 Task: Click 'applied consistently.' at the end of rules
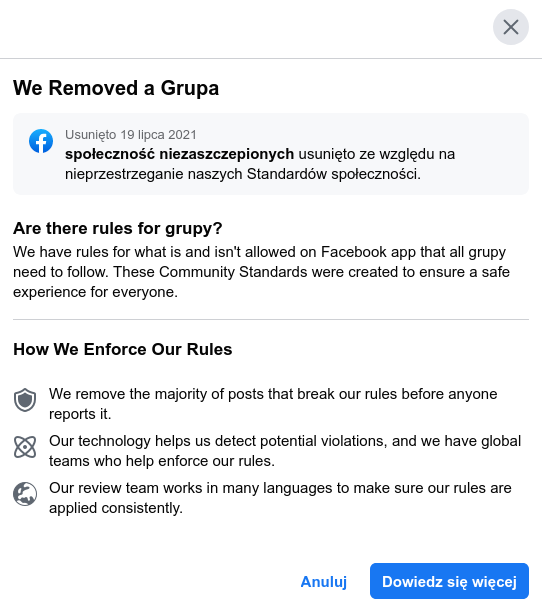tap(116, 508)
